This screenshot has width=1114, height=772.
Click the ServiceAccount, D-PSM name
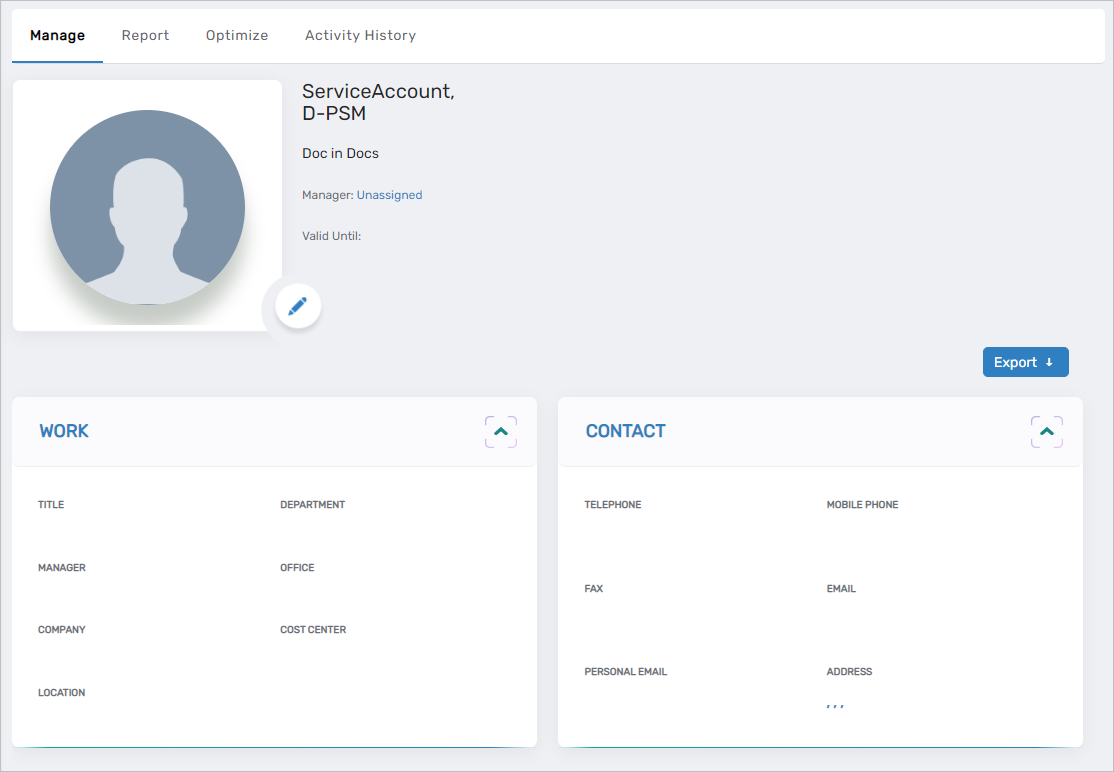378,102
